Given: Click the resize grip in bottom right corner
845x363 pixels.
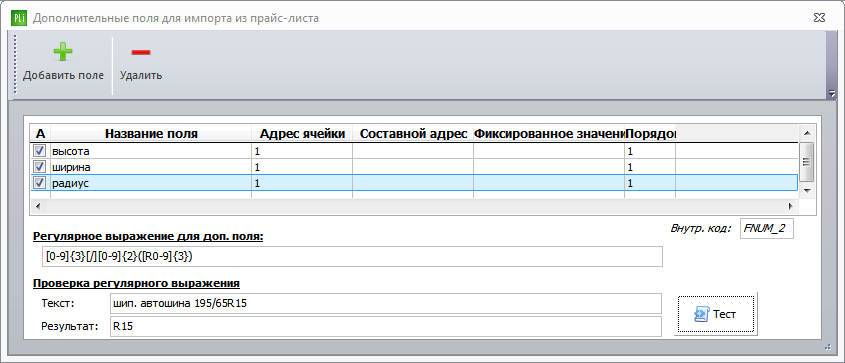Looking at the screenshot, I should click(828, 348).
